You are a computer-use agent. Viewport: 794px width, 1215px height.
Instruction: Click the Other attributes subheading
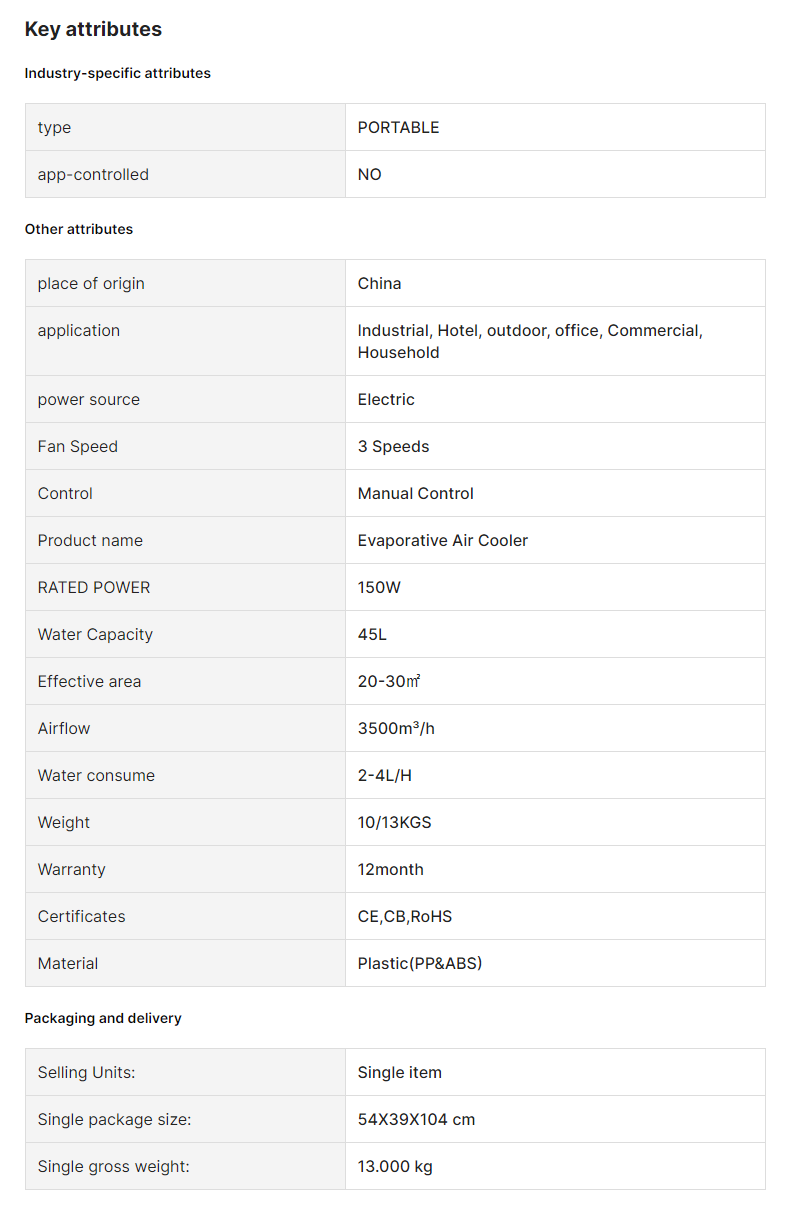click(79, 229)
